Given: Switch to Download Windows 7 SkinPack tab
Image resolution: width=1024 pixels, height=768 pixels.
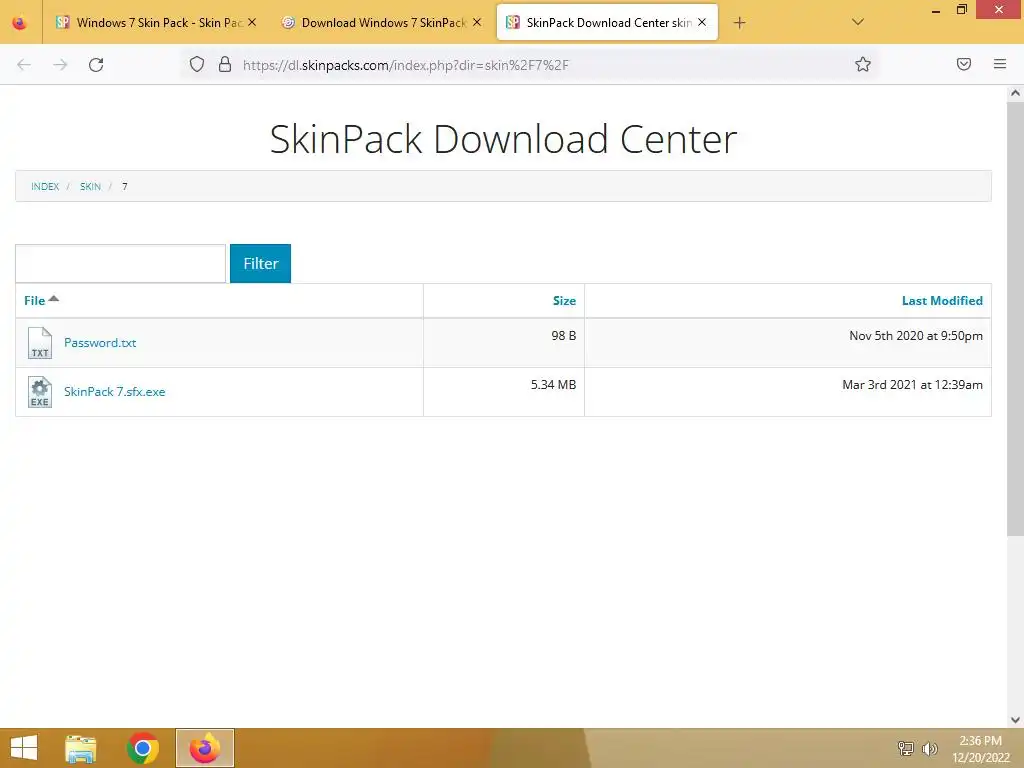Looking at the screenshot, I should click(x=382, y=23).
